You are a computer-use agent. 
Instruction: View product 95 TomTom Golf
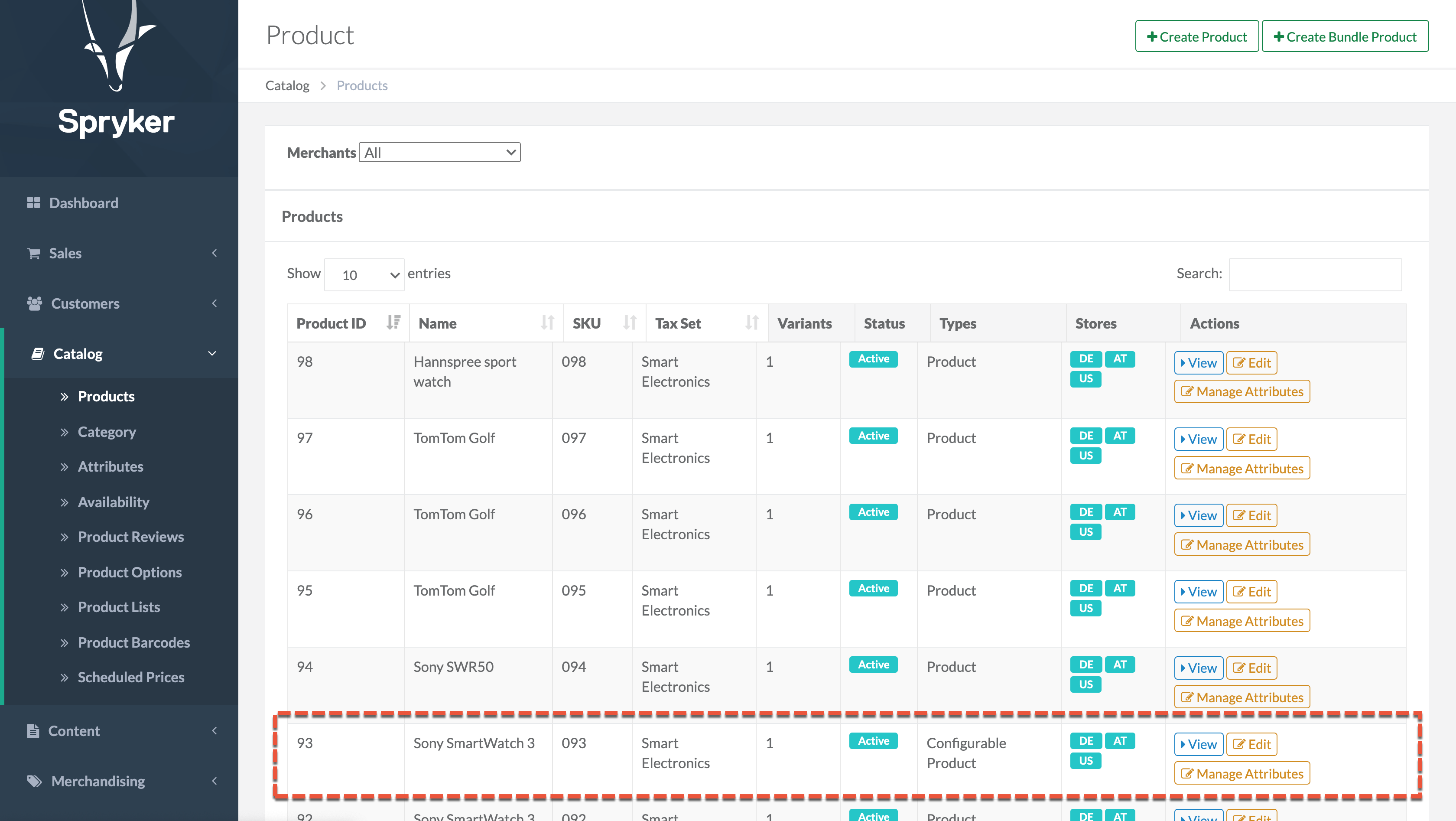click(1198, 591)
